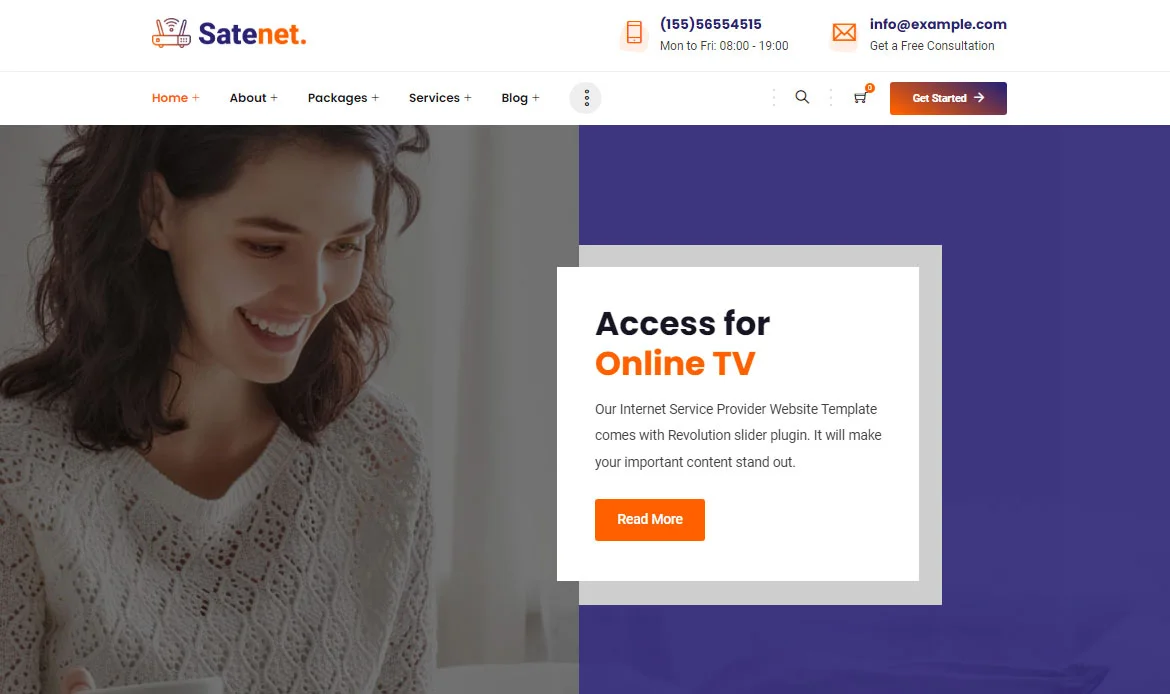Expand the About menu plus sign
The width and height of the screenshot is (1170, 694).
click(x=274, y=98)
